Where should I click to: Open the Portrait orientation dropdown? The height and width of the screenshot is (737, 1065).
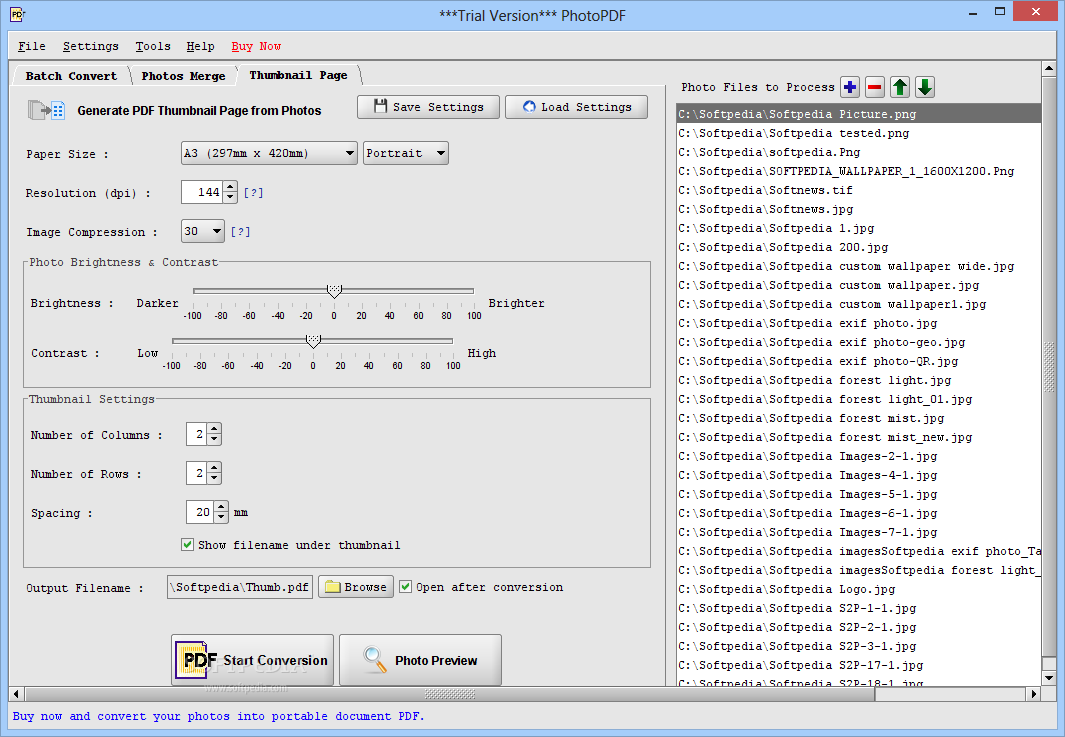[x=405, y=154]
